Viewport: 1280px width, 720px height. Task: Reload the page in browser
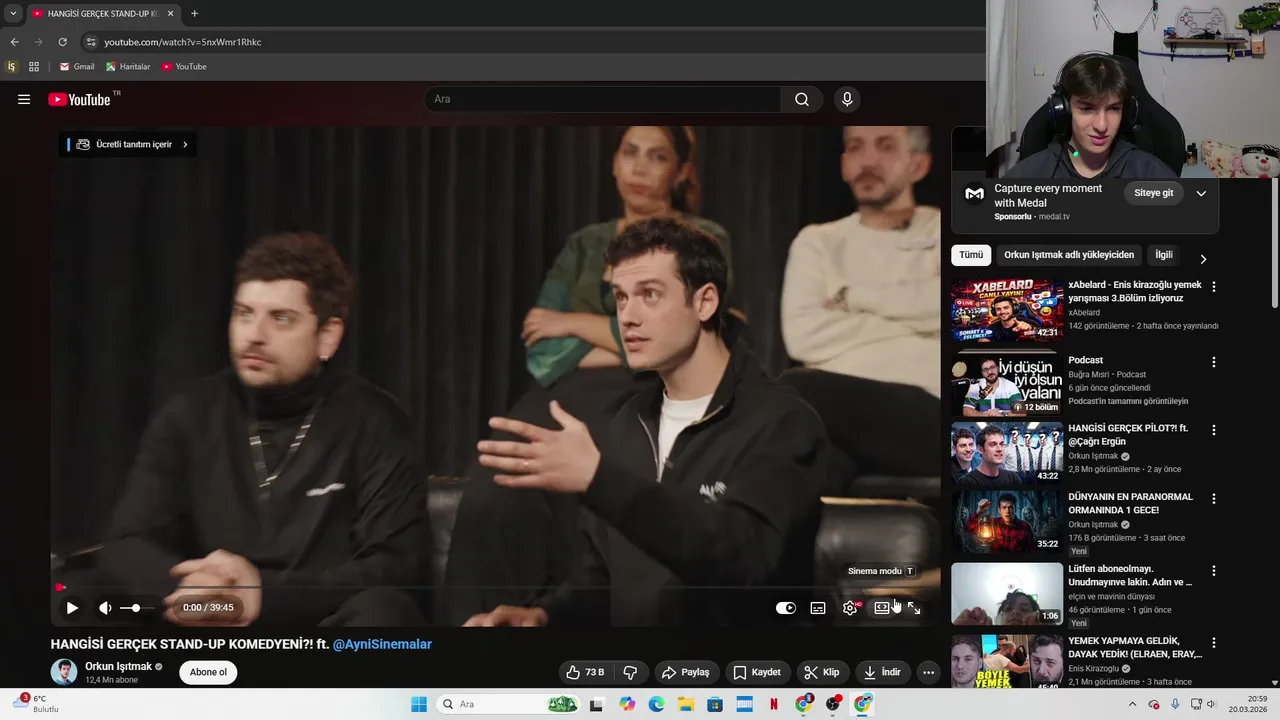point(62,42)
